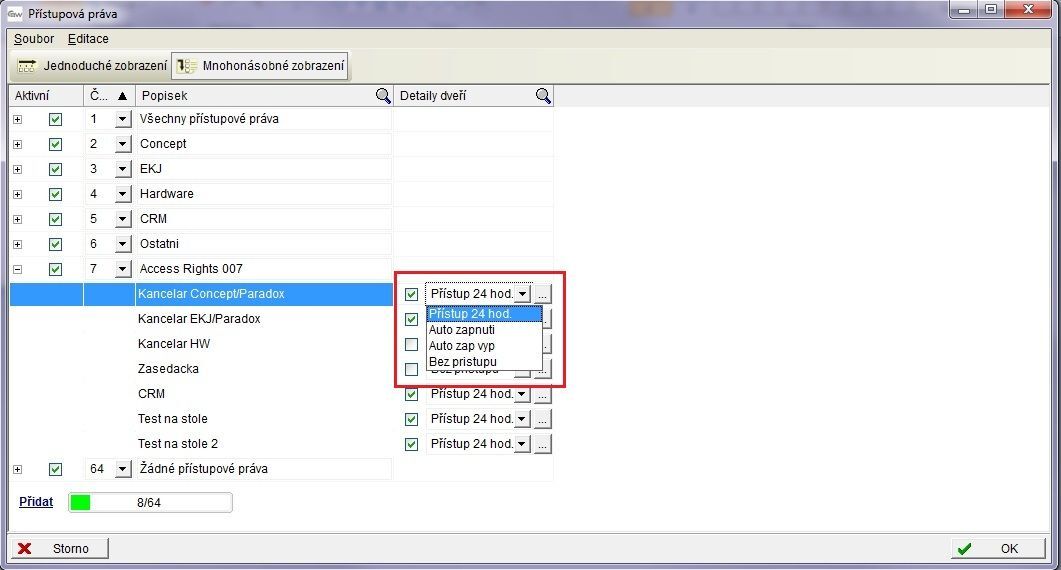The height and width of the screenshot is (570, 1061).
Task: Click the sort arrow in number column
Action: (x=123, y=96)
